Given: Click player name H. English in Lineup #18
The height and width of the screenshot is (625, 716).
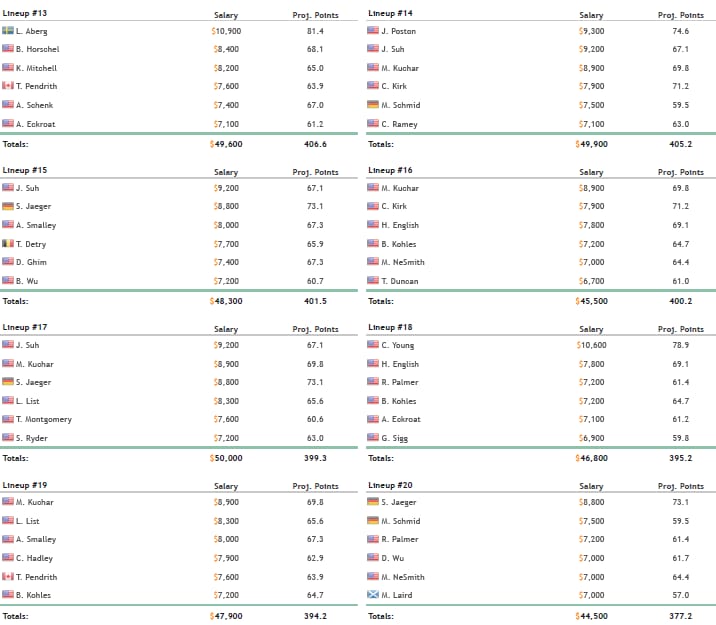Looking at the screenshot, I should tap(400, 364).
